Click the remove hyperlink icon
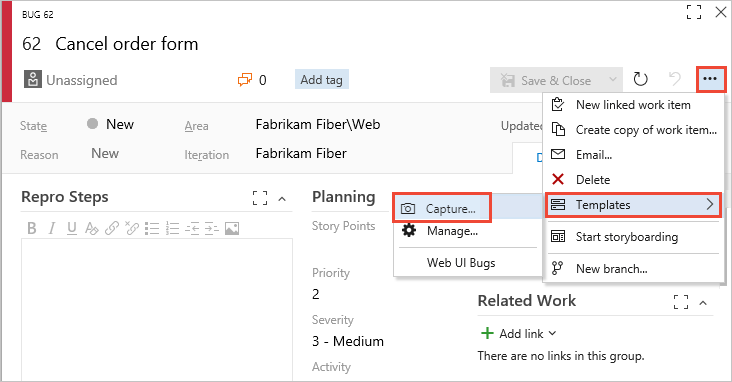This screenshot has height=382, width=732. [x=132, y=228]
